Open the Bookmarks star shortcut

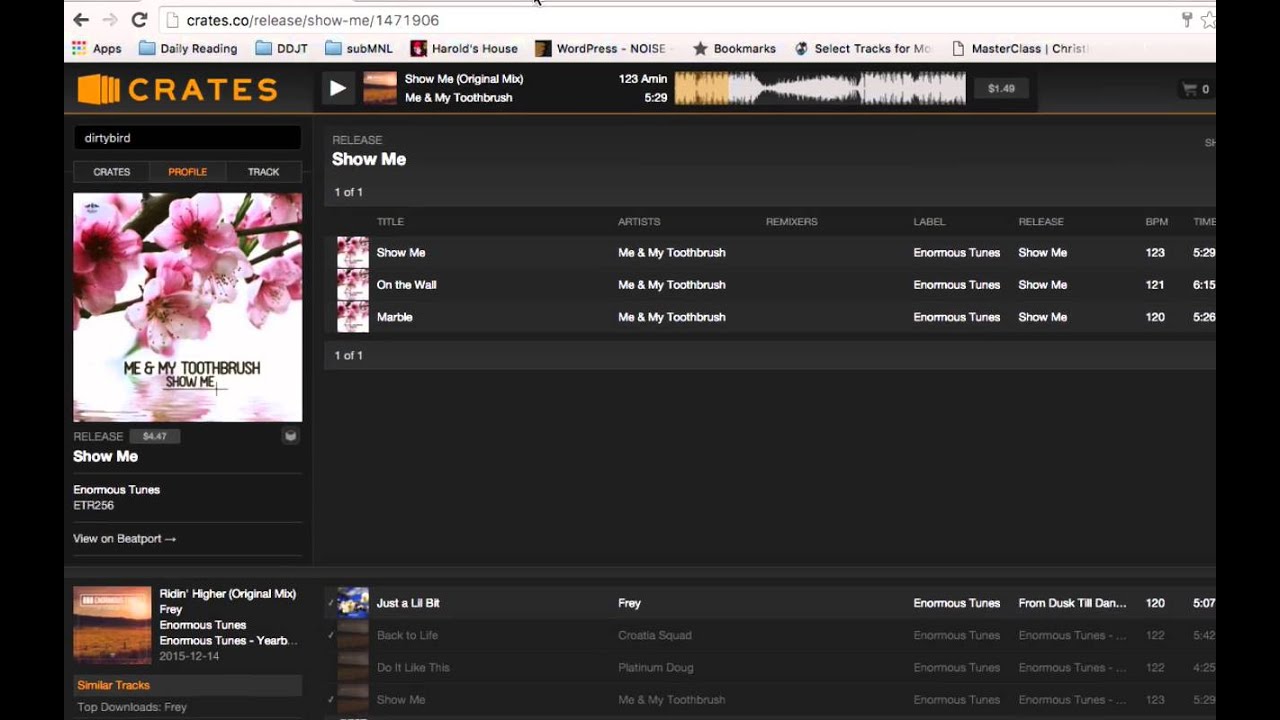(734, 48)
